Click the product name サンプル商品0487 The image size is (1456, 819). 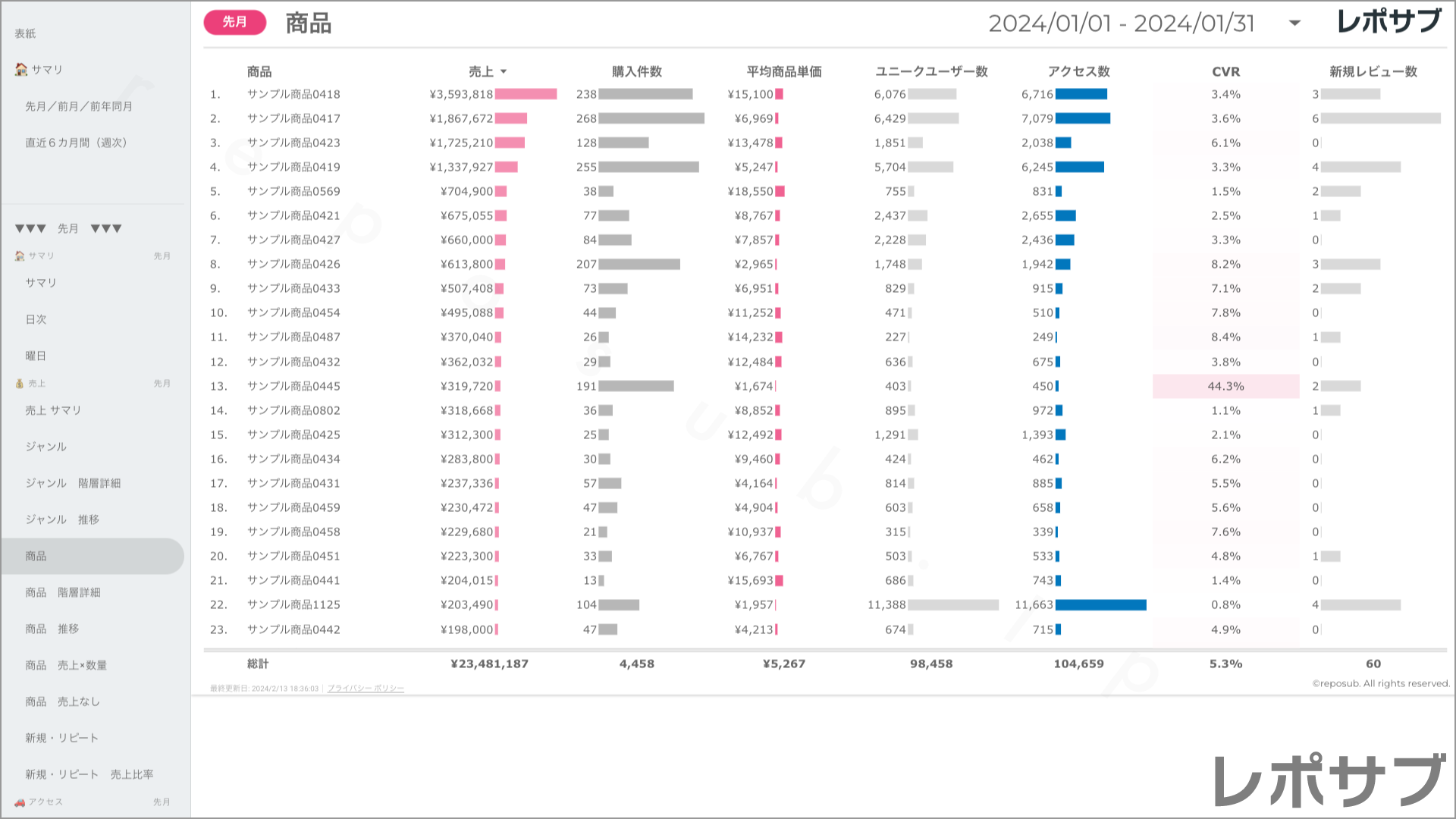coord(293,337)
